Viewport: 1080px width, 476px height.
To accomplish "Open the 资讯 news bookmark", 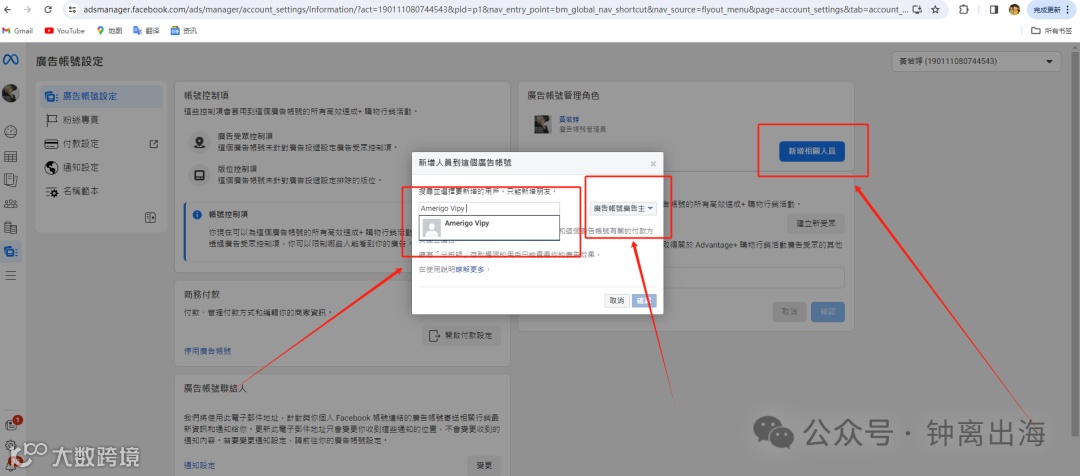I will (184, 31).
